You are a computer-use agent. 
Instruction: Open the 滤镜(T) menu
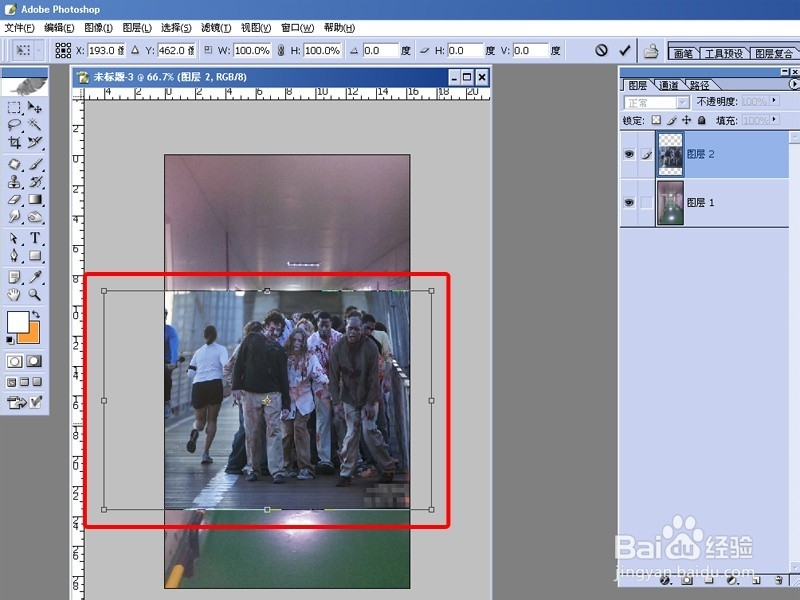[216, 28]
